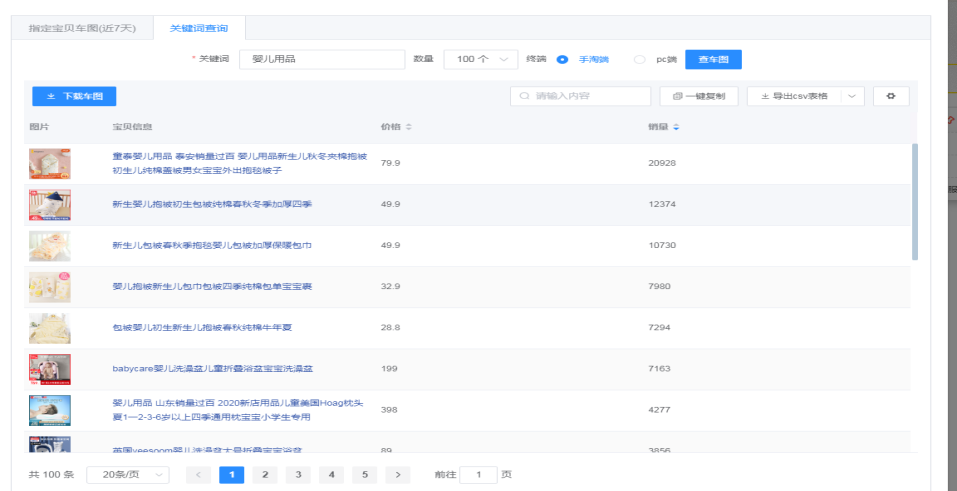Click the 一键复制 copy button
This screenshot has height=491, width=957.
tap(699, 96)
